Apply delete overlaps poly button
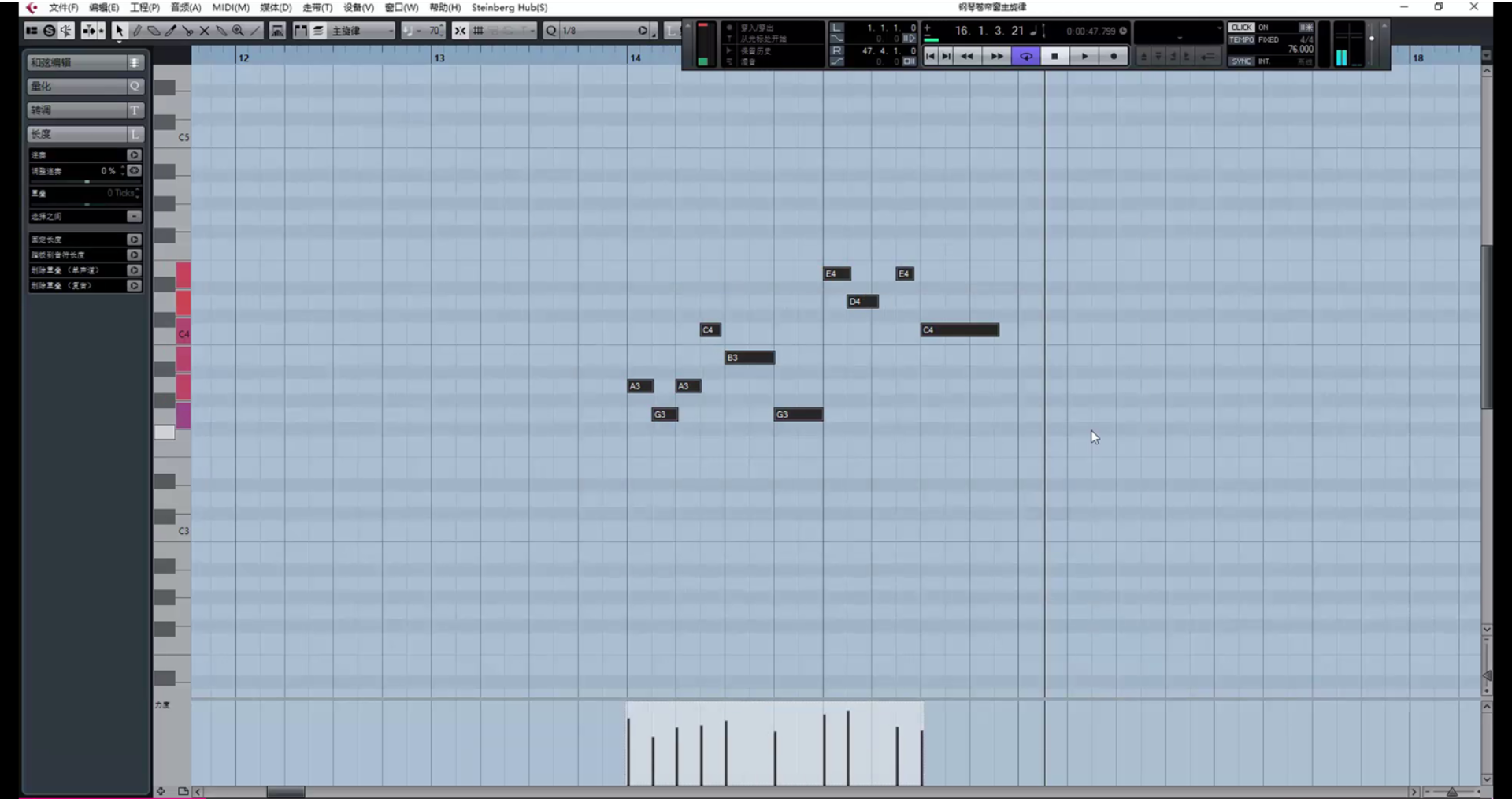This screenshot has height=799, width=1512. pos(134,285)
